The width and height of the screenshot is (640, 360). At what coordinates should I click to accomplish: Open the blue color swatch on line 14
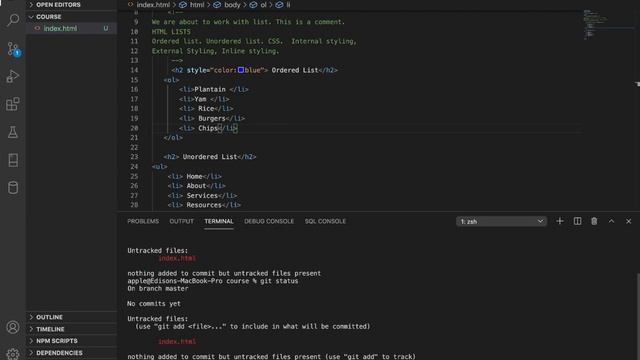pos(241,70)
